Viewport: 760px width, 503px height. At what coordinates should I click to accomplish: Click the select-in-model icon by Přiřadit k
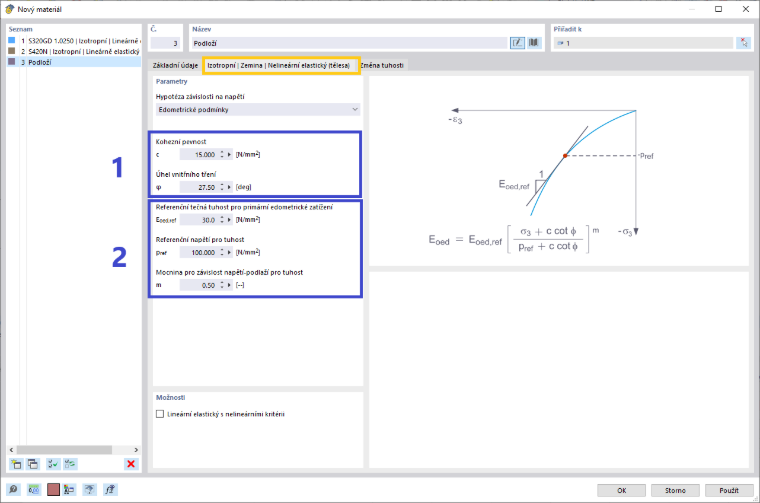[744, 43]
